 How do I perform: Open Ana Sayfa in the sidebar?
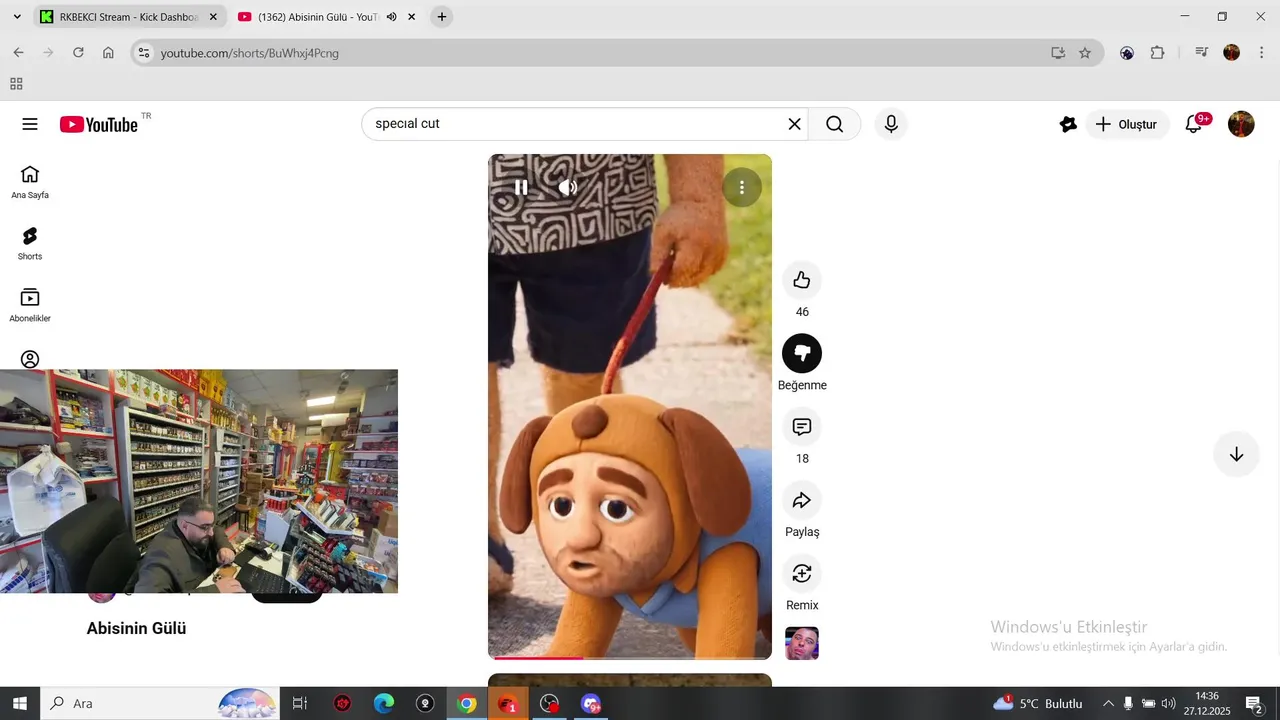pyautogui.click(x=30, y=182)
